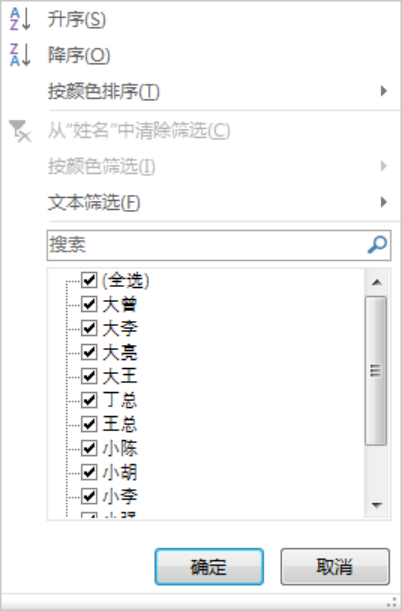Click the scrollbar down arrow

[x=376, y=505]
